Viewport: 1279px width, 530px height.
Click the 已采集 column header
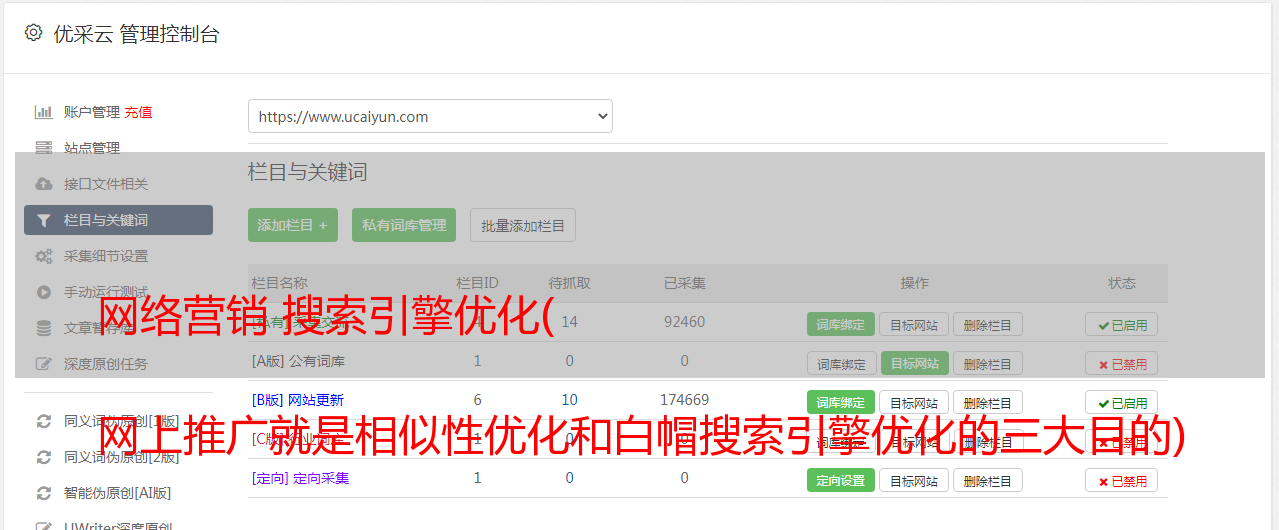[685, 283]
